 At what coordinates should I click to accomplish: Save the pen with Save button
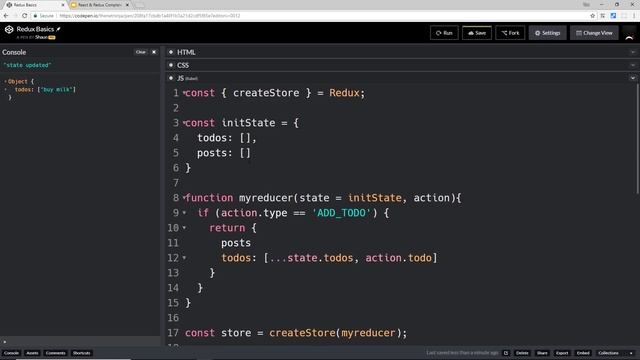coord(477,33)
